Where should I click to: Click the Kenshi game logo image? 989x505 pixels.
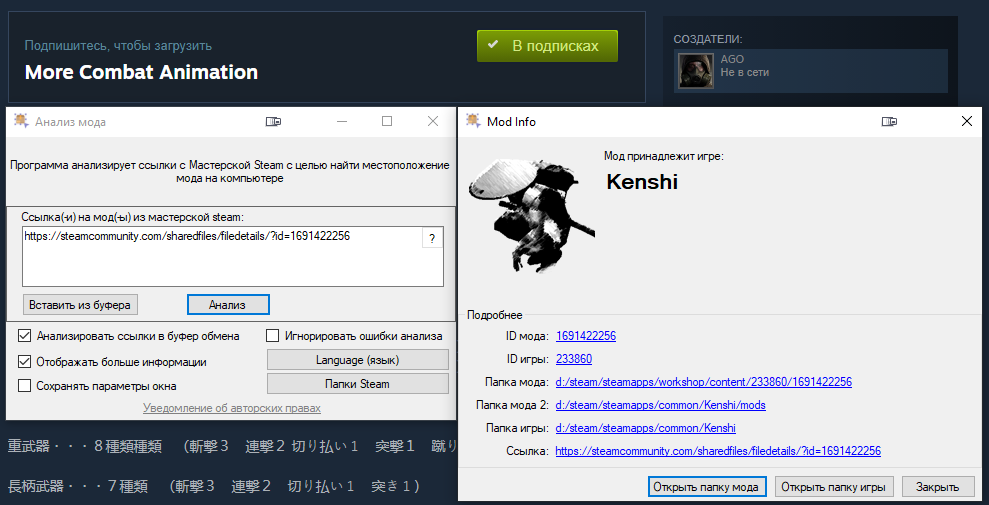coord(532,214)
